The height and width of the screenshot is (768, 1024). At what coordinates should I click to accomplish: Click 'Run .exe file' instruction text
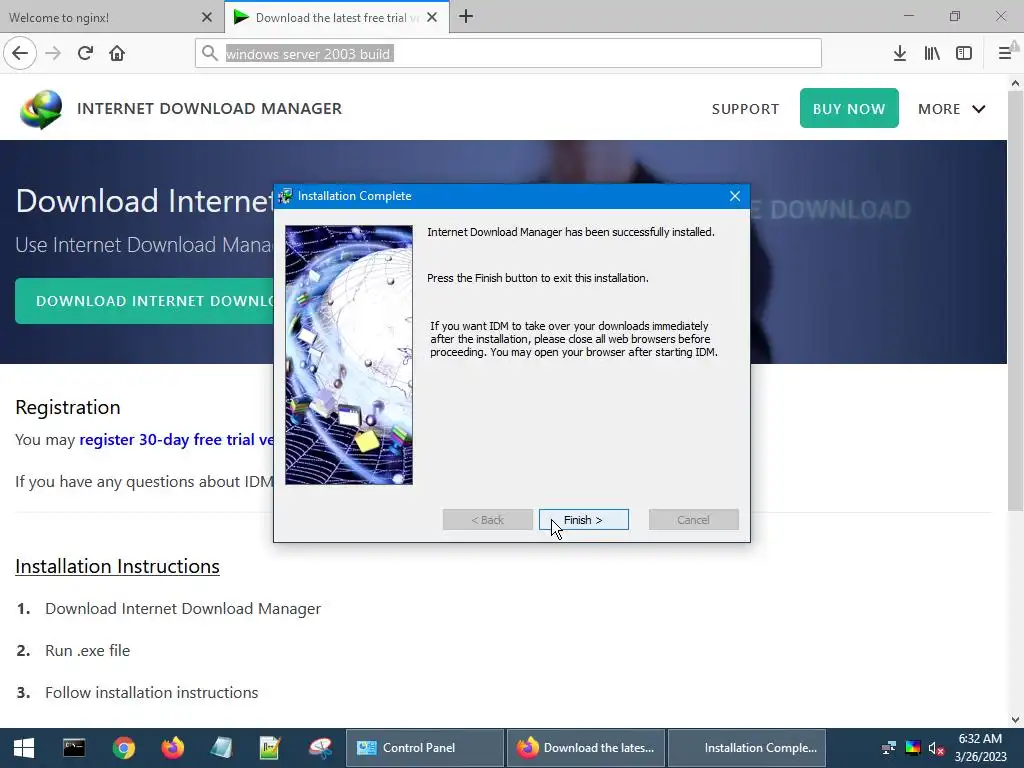click(x=88, y=650)
